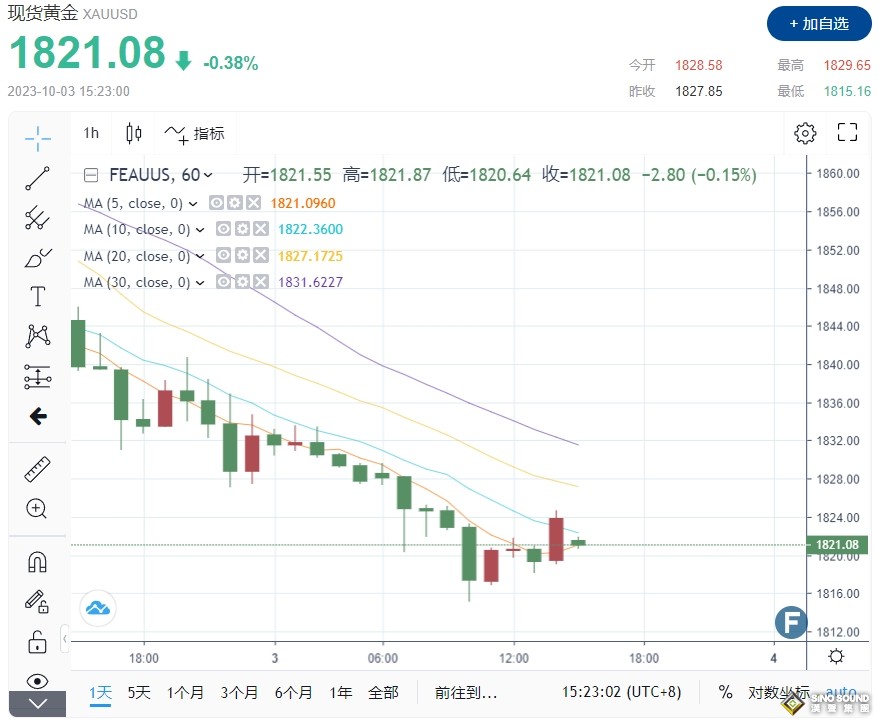
Task: Select the 1年 time range tab
Action: coord(340,693)
